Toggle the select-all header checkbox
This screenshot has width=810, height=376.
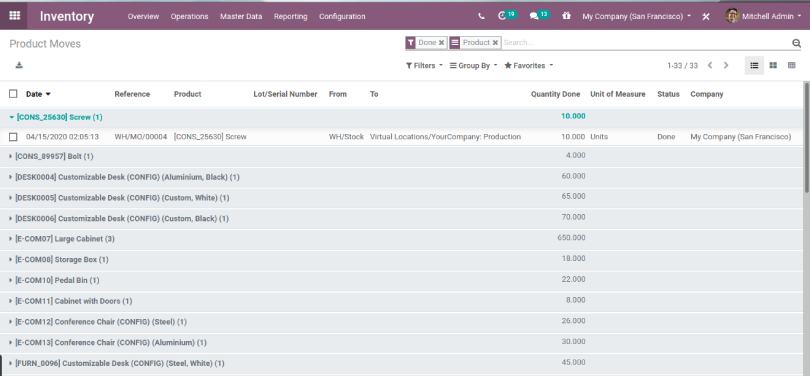click(x=13, y=94)
